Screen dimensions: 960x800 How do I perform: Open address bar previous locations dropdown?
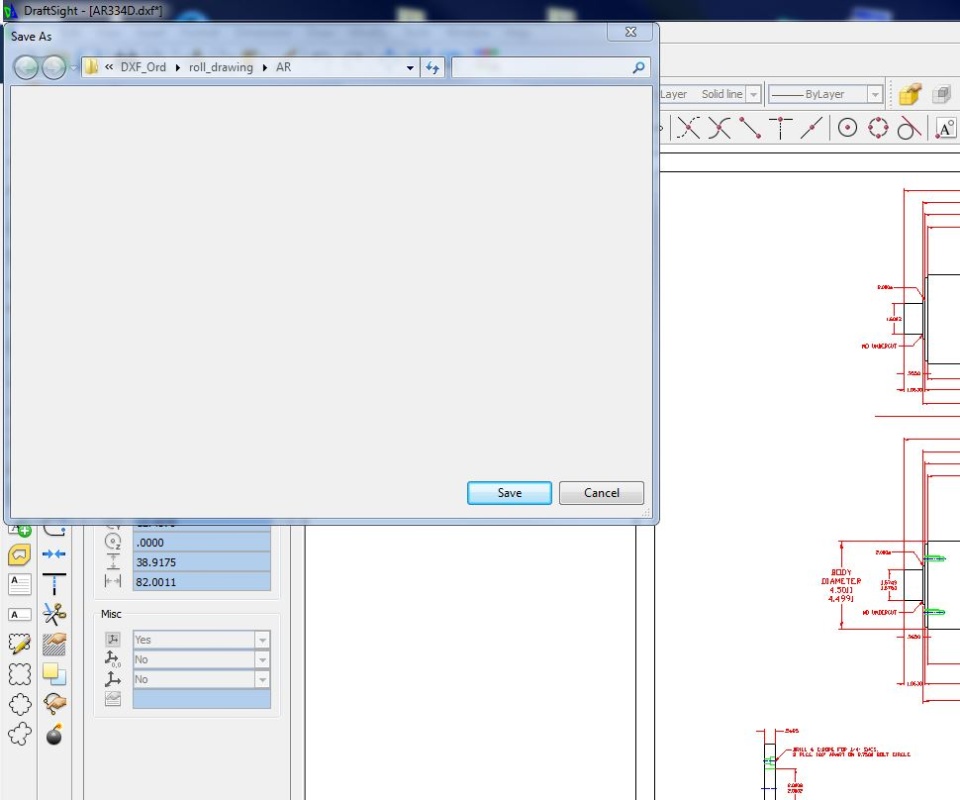pos(410,67)
